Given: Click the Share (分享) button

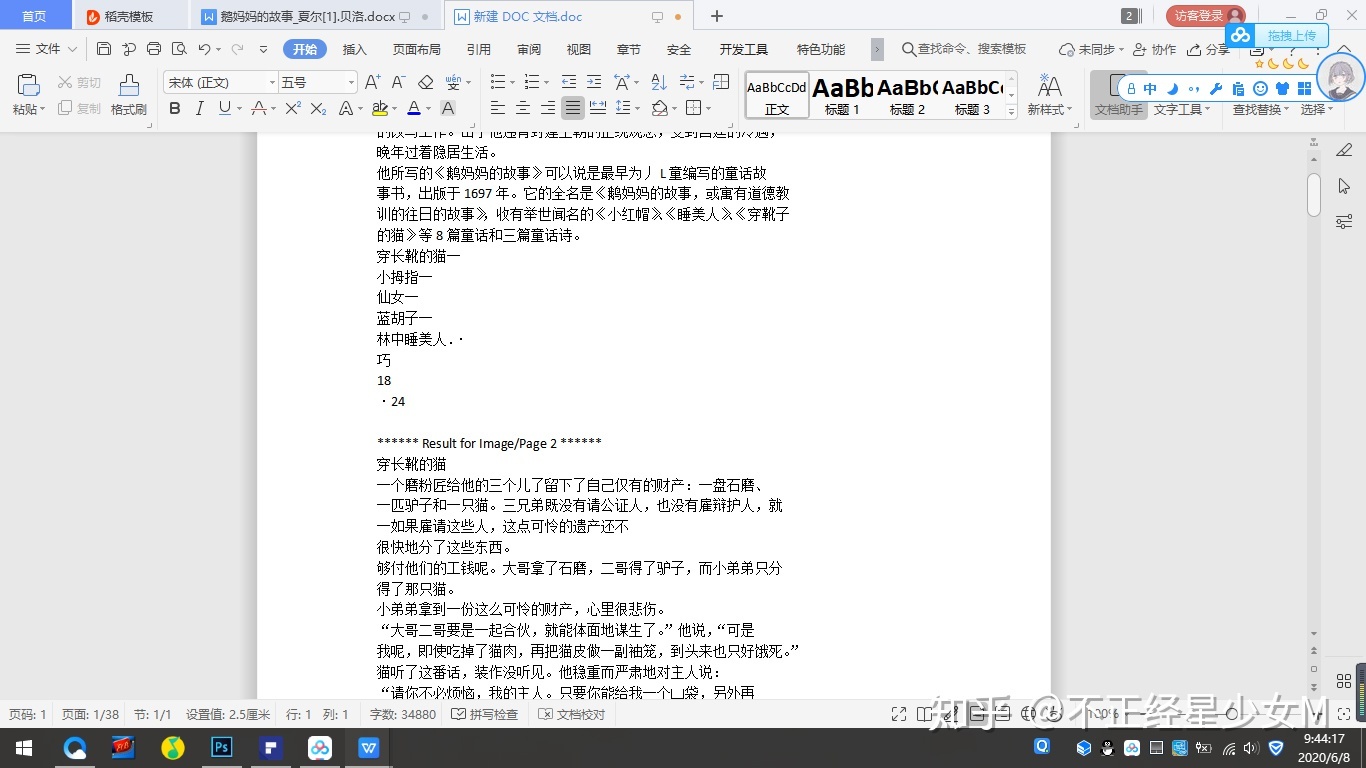Looking at the screenshot, I should [x=1209, y=49].
